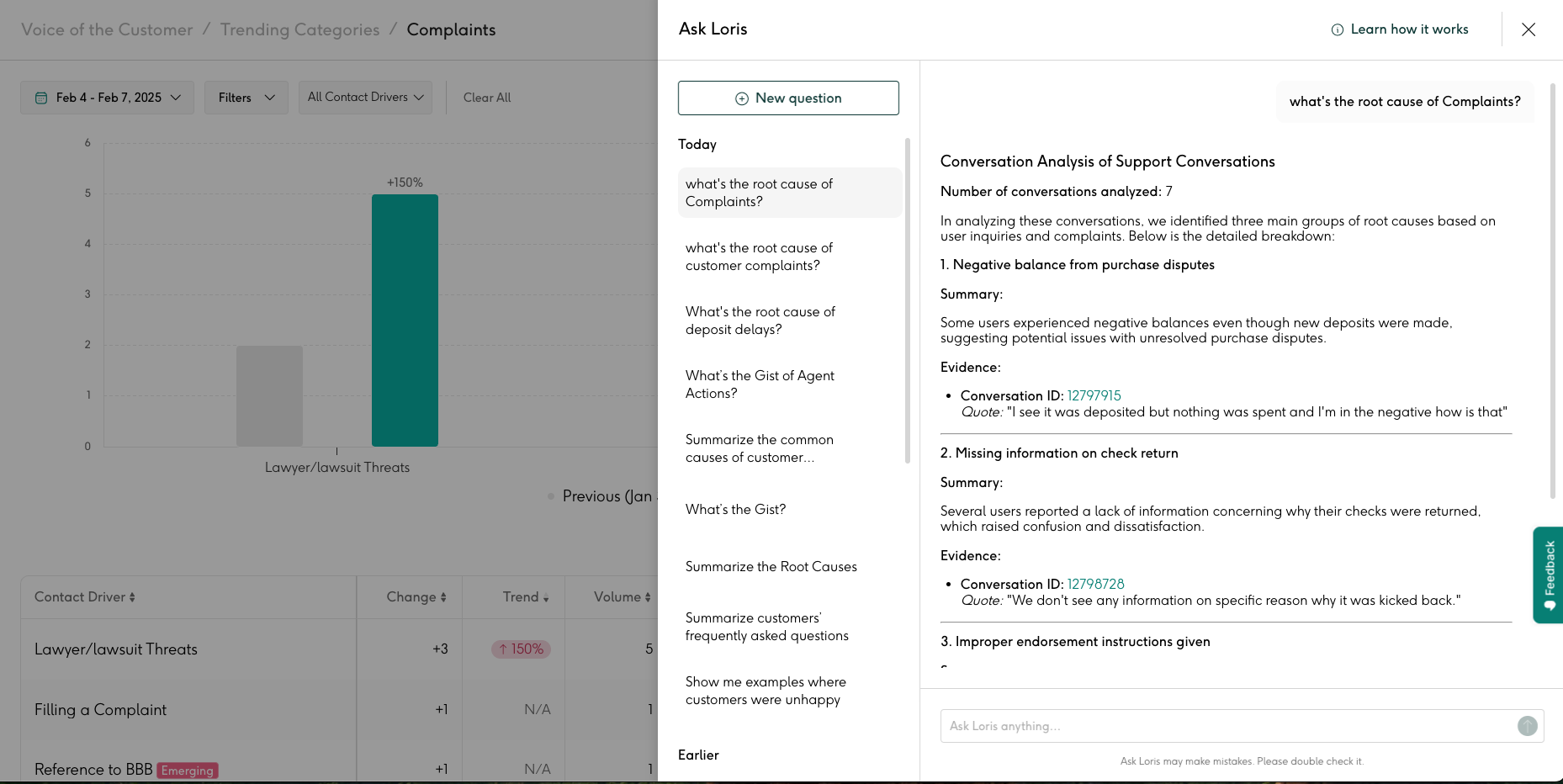Viewport: 1563px width, 784px height.
Task: Click the info icon beside Learn how it works
Action: pos(1337,29)
